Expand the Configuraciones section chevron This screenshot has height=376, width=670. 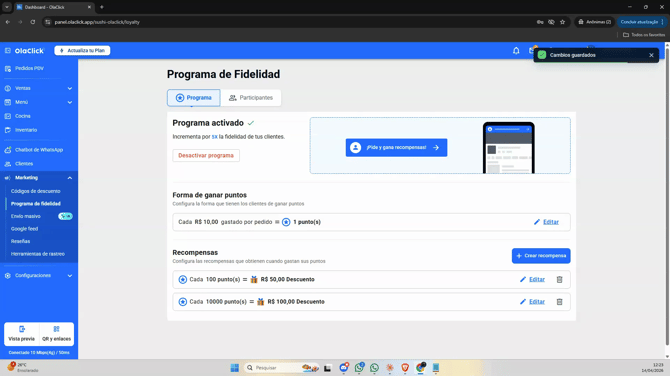[x=70, y=276]
